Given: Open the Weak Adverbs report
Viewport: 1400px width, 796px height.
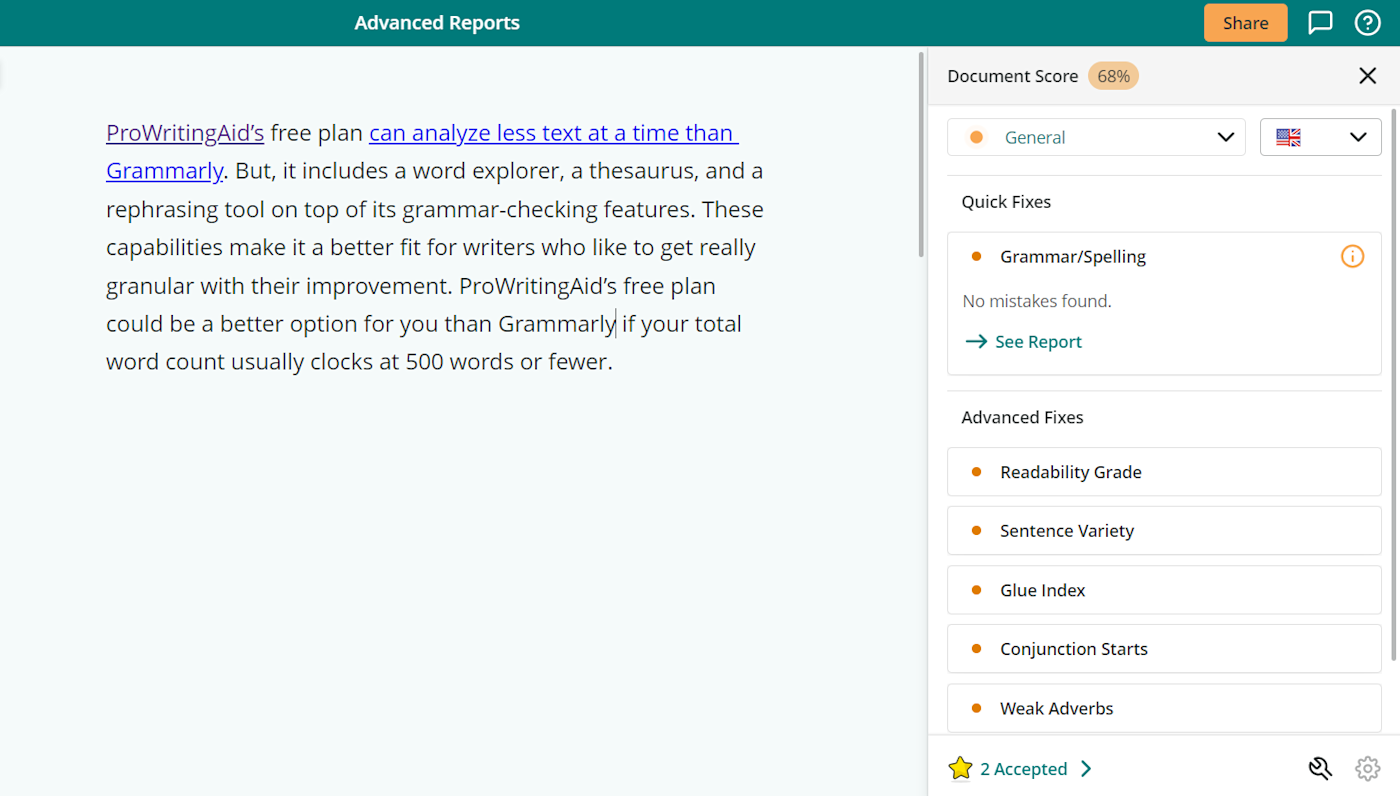Looking at the screenshot, I should tap(1164, 708).
